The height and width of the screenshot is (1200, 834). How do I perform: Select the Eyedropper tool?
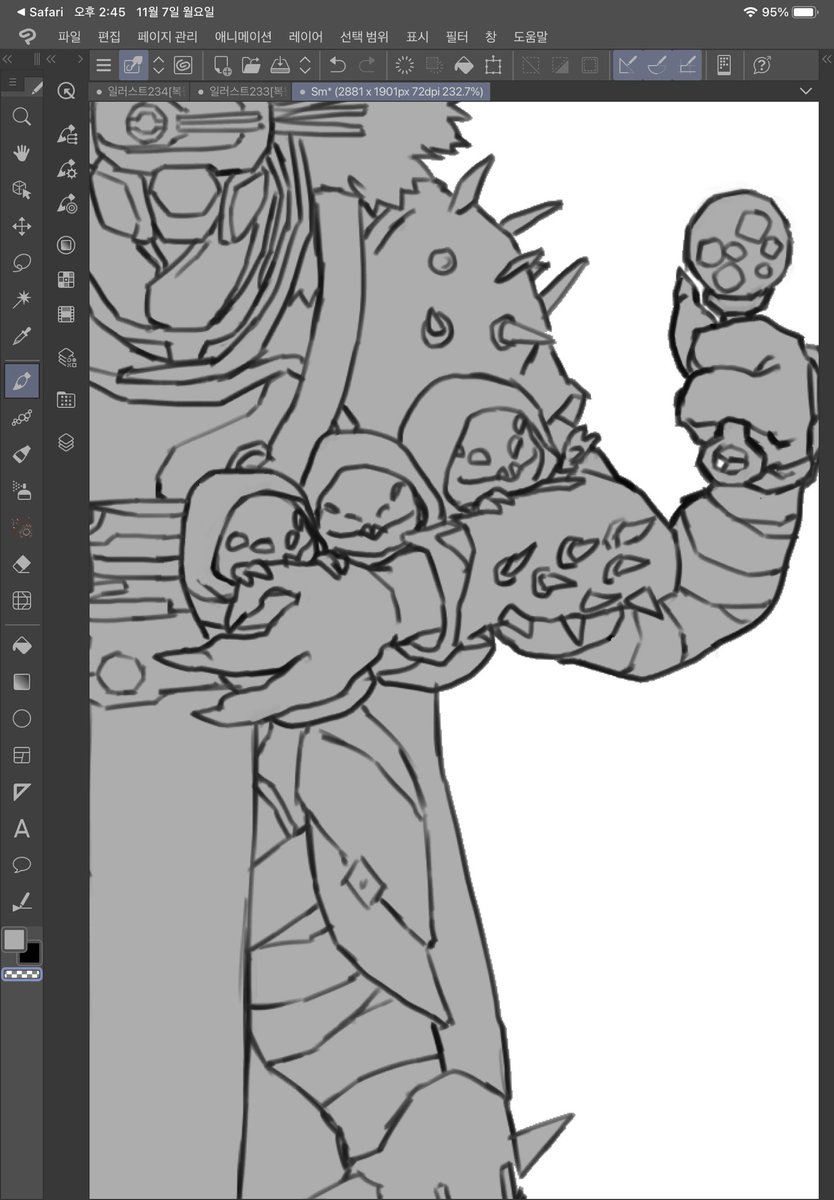pos(21,337)
